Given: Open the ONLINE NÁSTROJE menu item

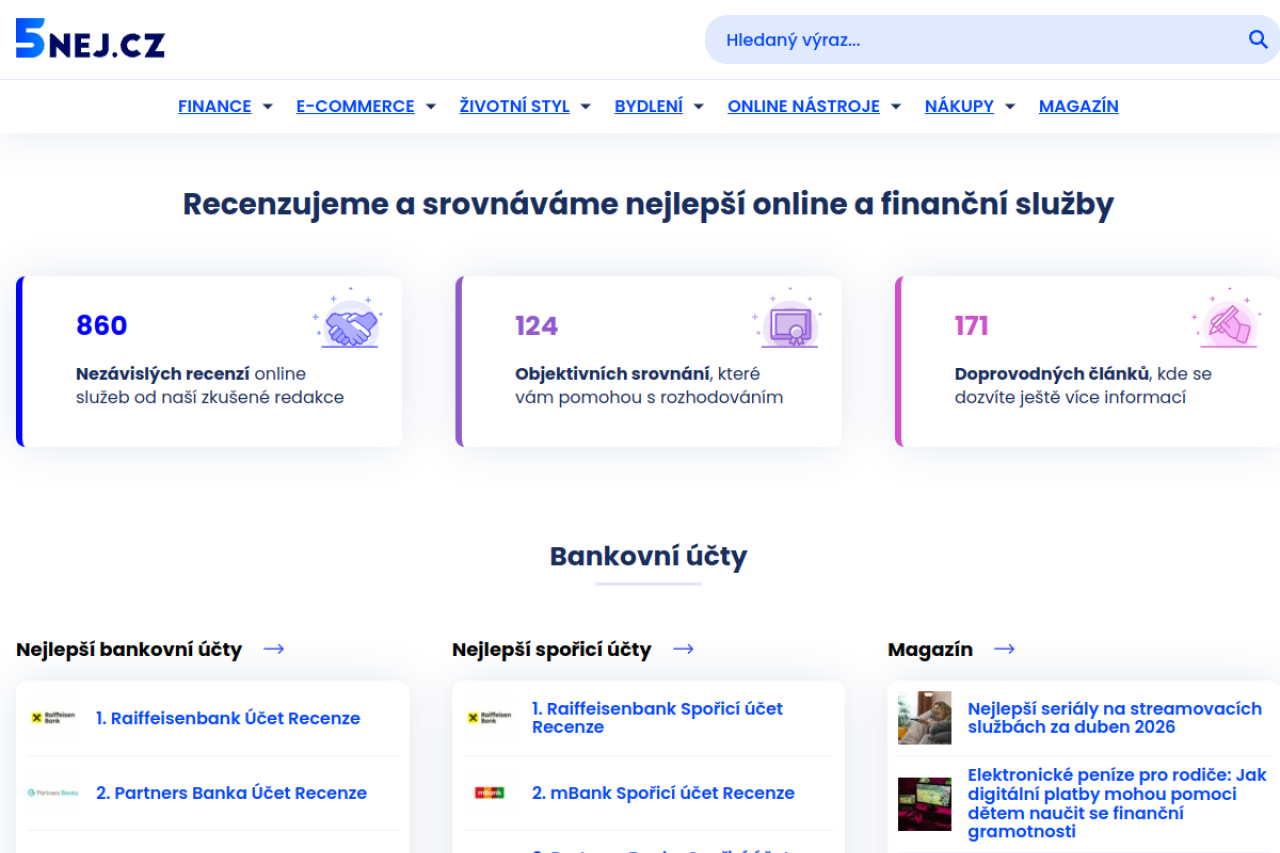Looking at the screenshot, I should pyautogui.click(x=804, y=106).
